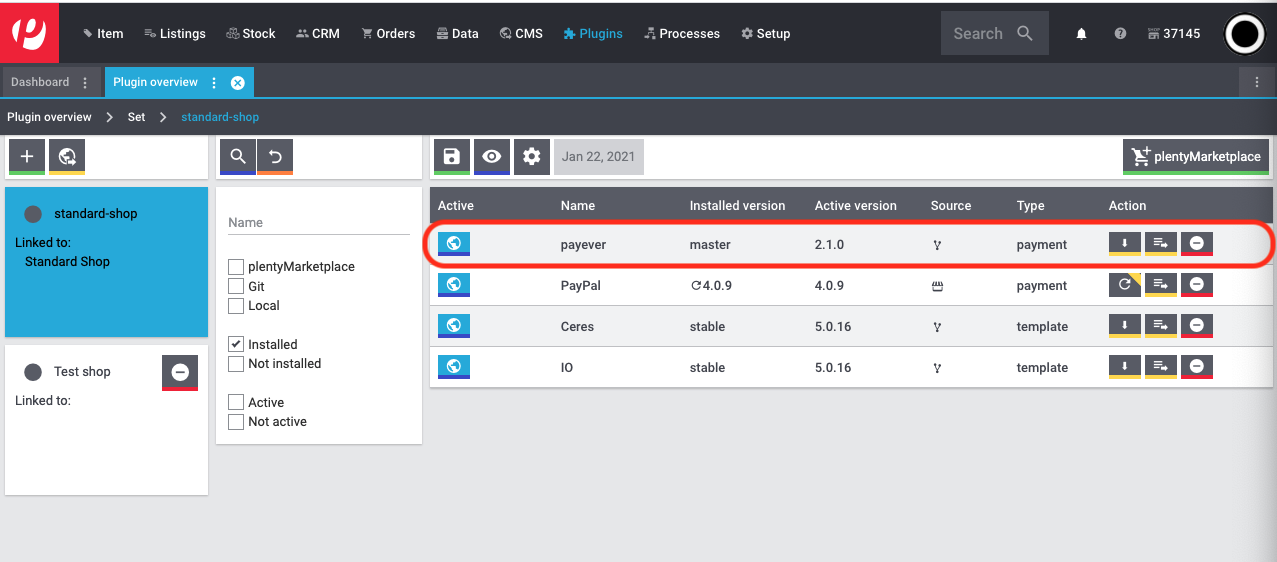The image size is (1277, 562).
Task: Open the Dashboard tab options dots
Action: coord(85,82)
